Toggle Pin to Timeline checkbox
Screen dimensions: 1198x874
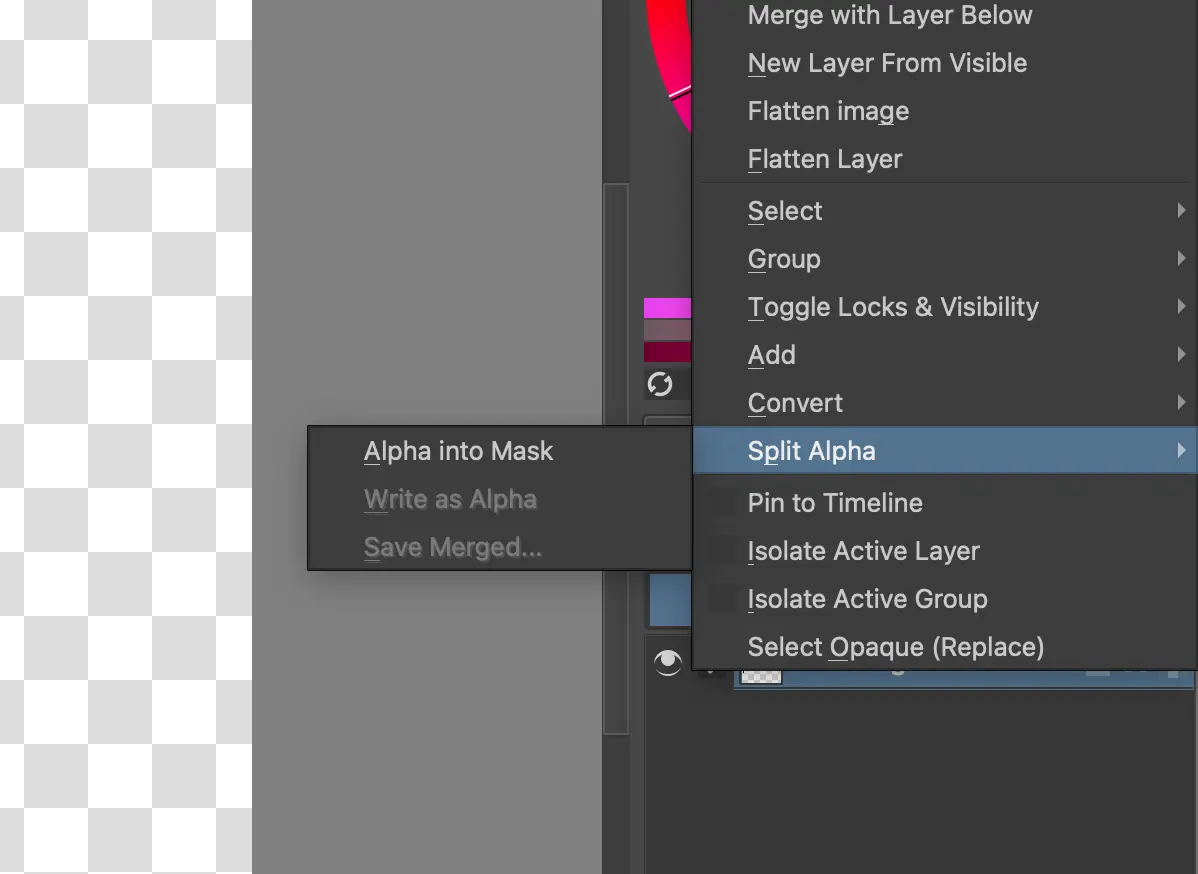click(x=722, y=503)
